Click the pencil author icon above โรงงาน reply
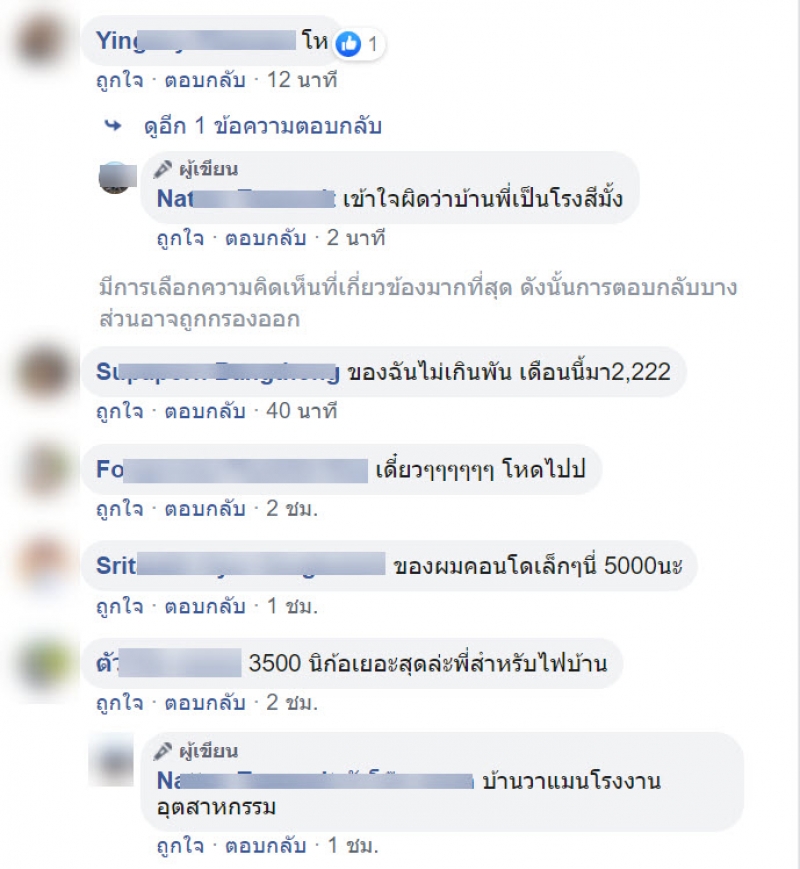800x869 pixels. point(162,752)
